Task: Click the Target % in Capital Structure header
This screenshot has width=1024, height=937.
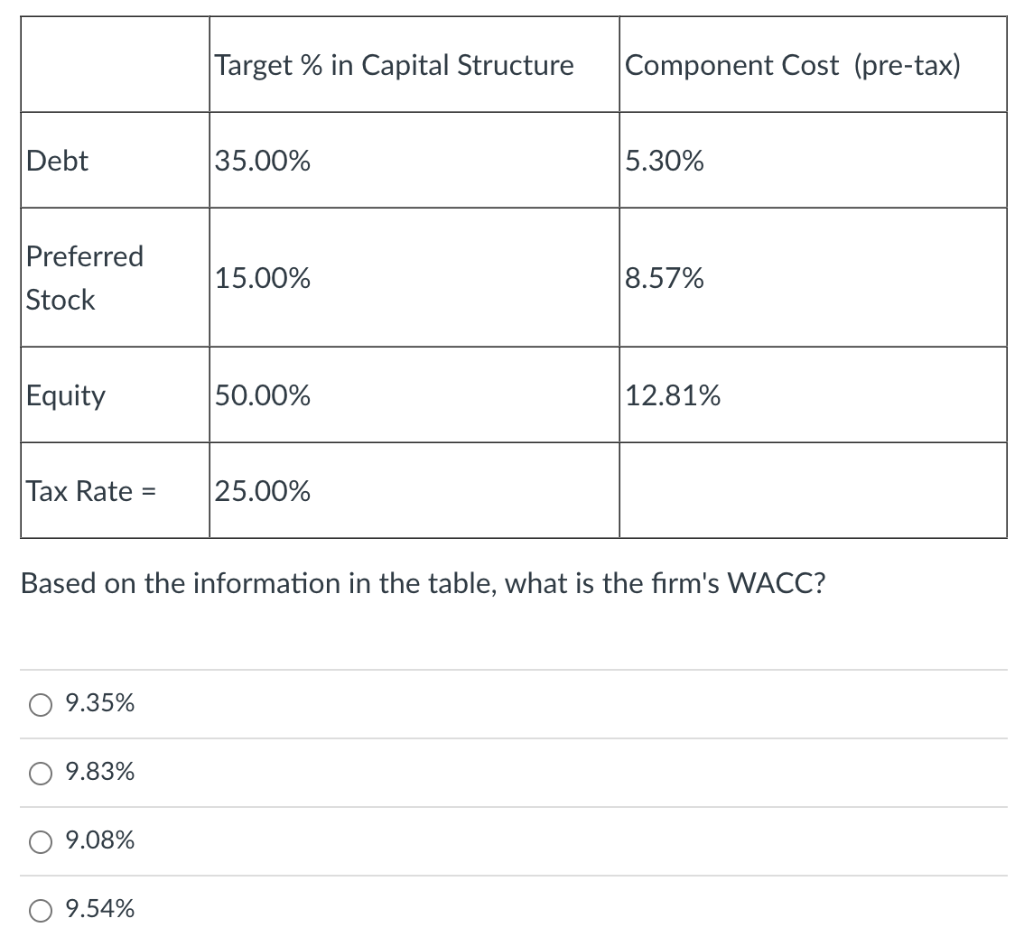Action: 394,65
